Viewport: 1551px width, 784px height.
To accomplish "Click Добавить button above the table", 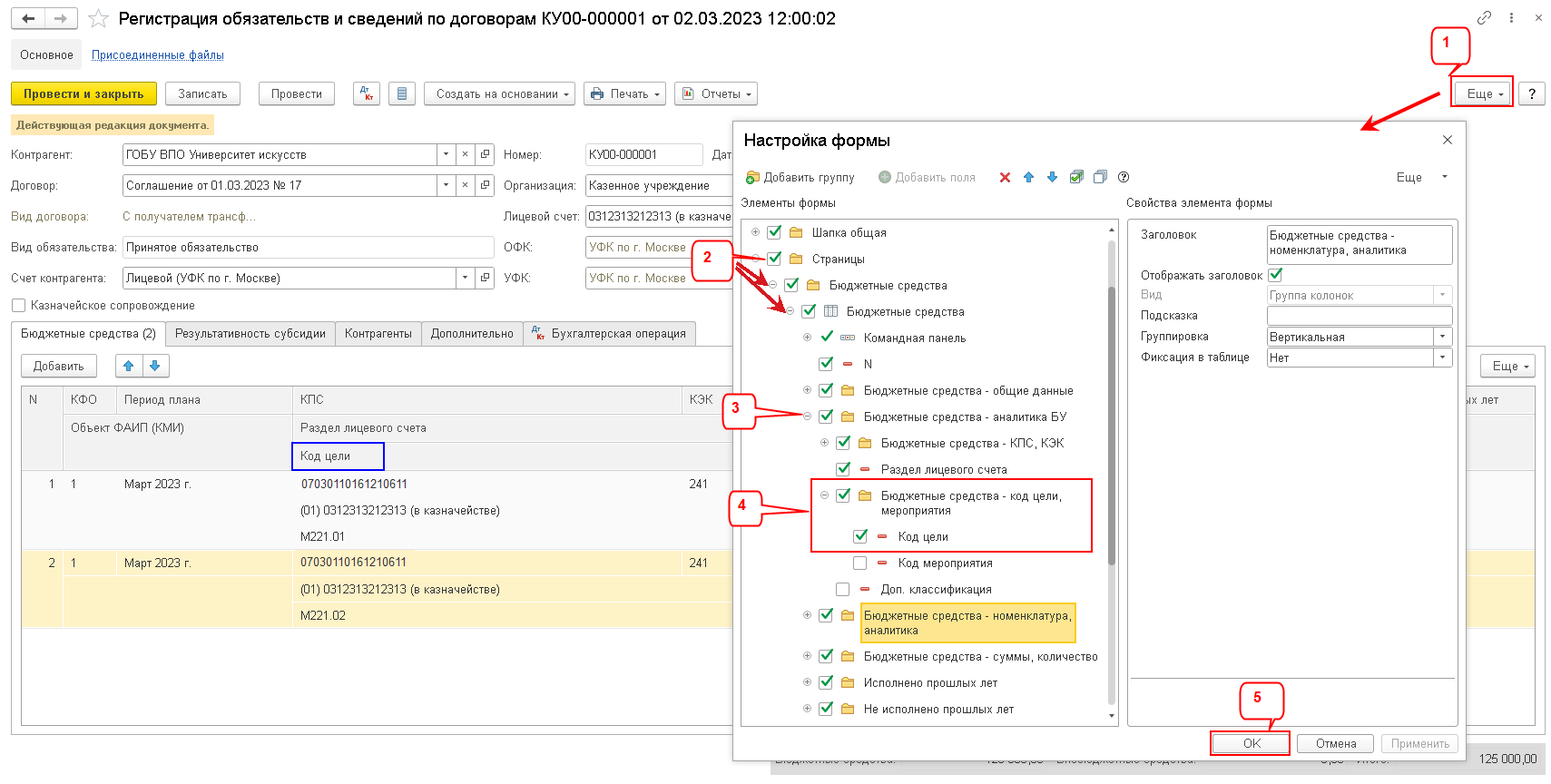I will click(59, 366).
